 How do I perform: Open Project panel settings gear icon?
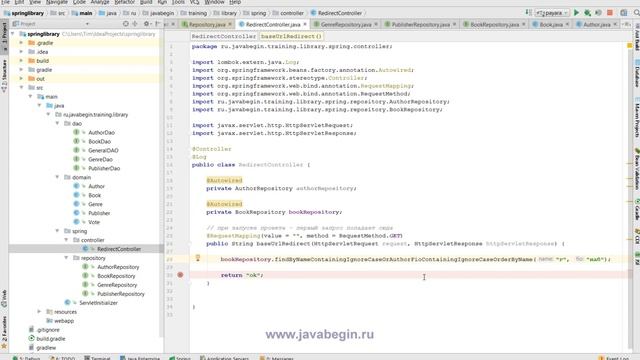point(147,24)
